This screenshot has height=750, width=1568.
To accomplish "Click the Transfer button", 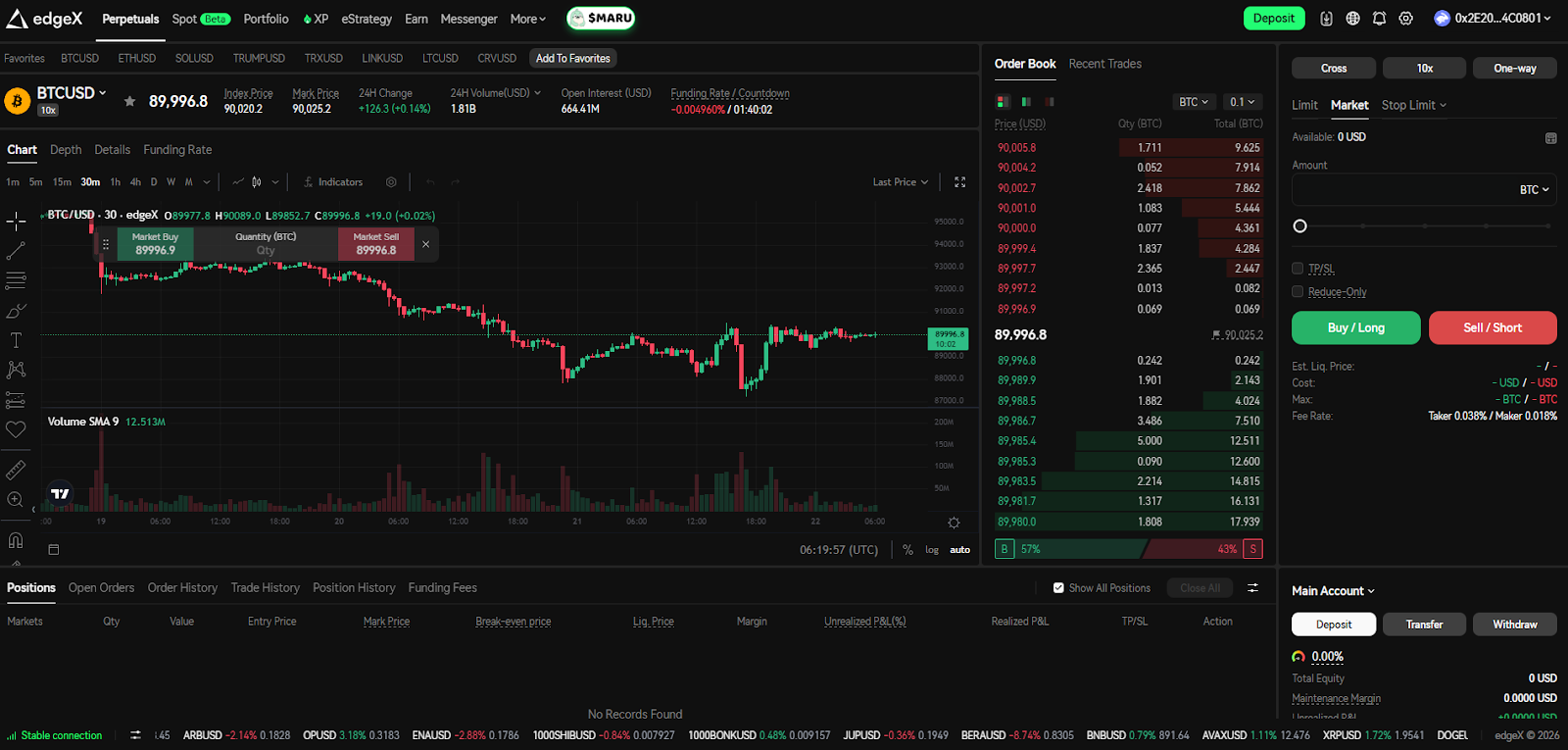I will click(1424, 625).
